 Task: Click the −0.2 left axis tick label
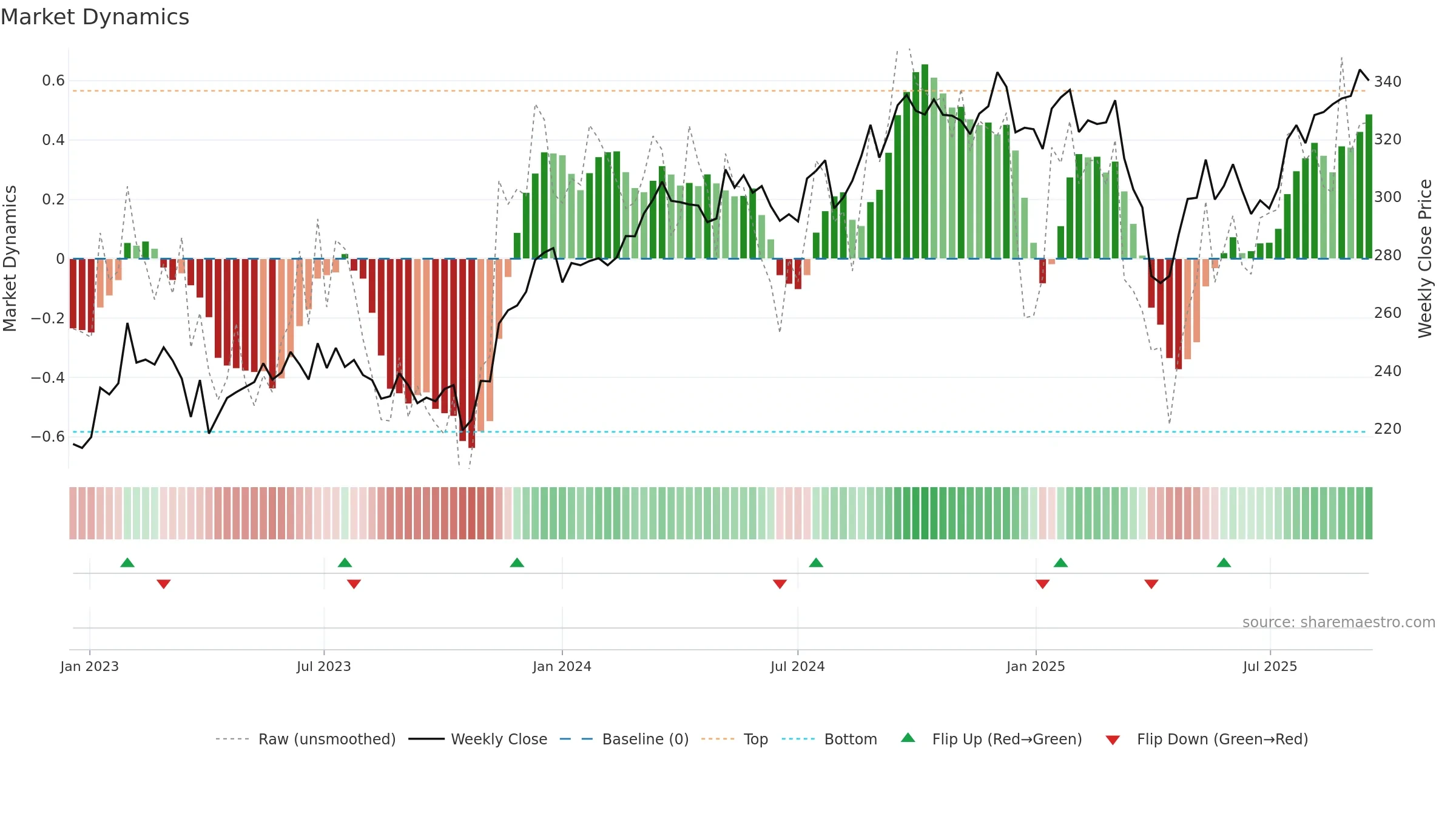pyautogui.click(x=48, y=318)
